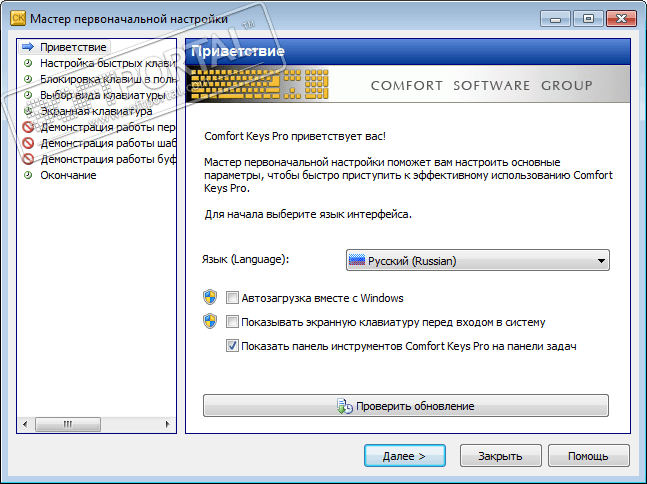Click red prohibited icon by Демонстрация работы пер
The image size is (647, 484).
pyautogui.click(x=28, y=127)
